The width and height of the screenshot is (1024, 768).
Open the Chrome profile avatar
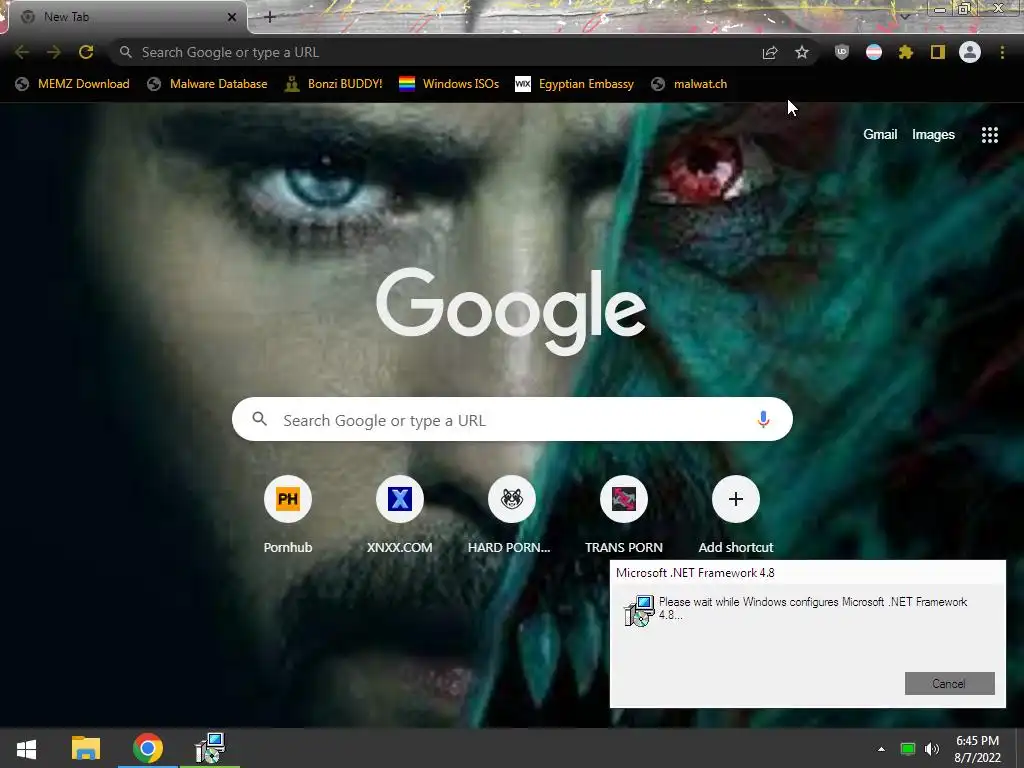[x=970, y=52]
